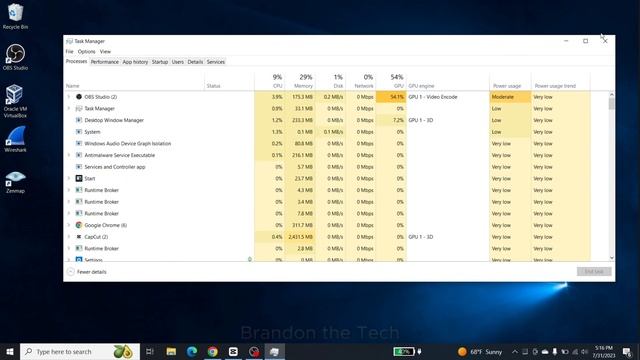Image resolution: width=640 pixels, height=360 pixels.
Task: Collapse view with Fewer details
Action: click(87, 271)
